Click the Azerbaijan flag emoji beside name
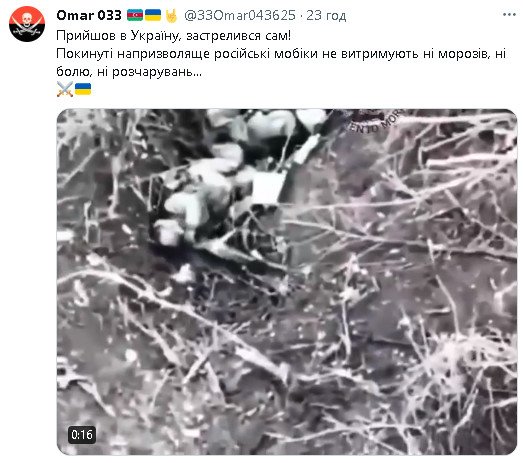Viewport: 523px width, 463px height. tap(135, 15)
